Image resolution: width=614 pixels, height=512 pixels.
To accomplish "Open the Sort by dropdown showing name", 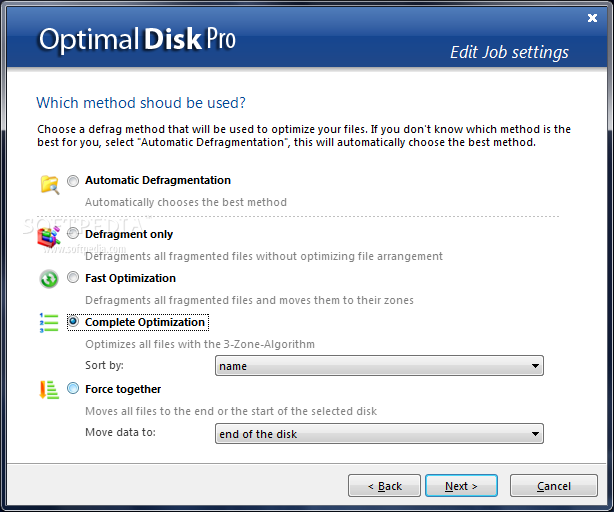I will 379,366.
